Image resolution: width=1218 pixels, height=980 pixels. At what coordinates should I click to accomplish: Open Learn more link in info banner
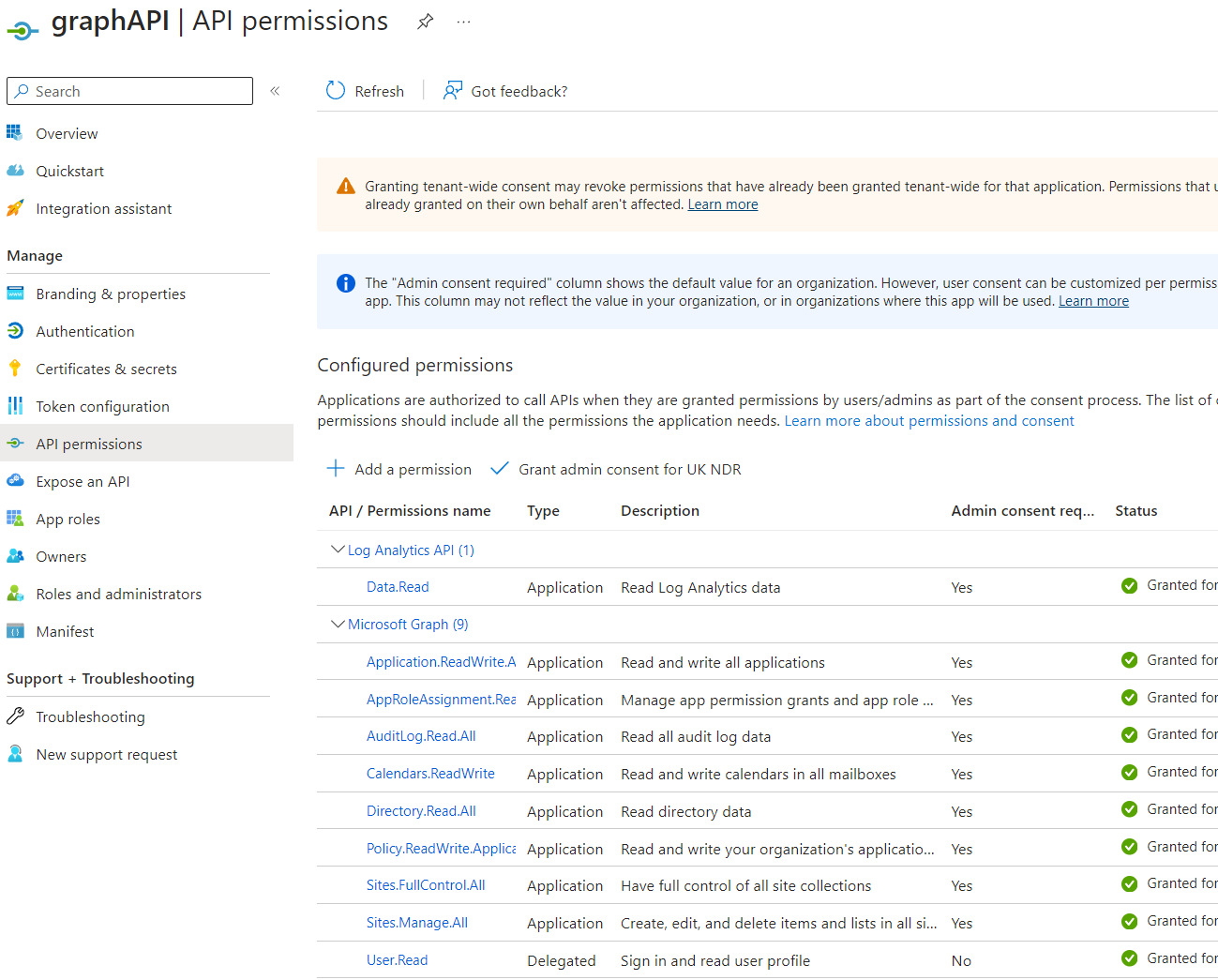coord(1093,301)
